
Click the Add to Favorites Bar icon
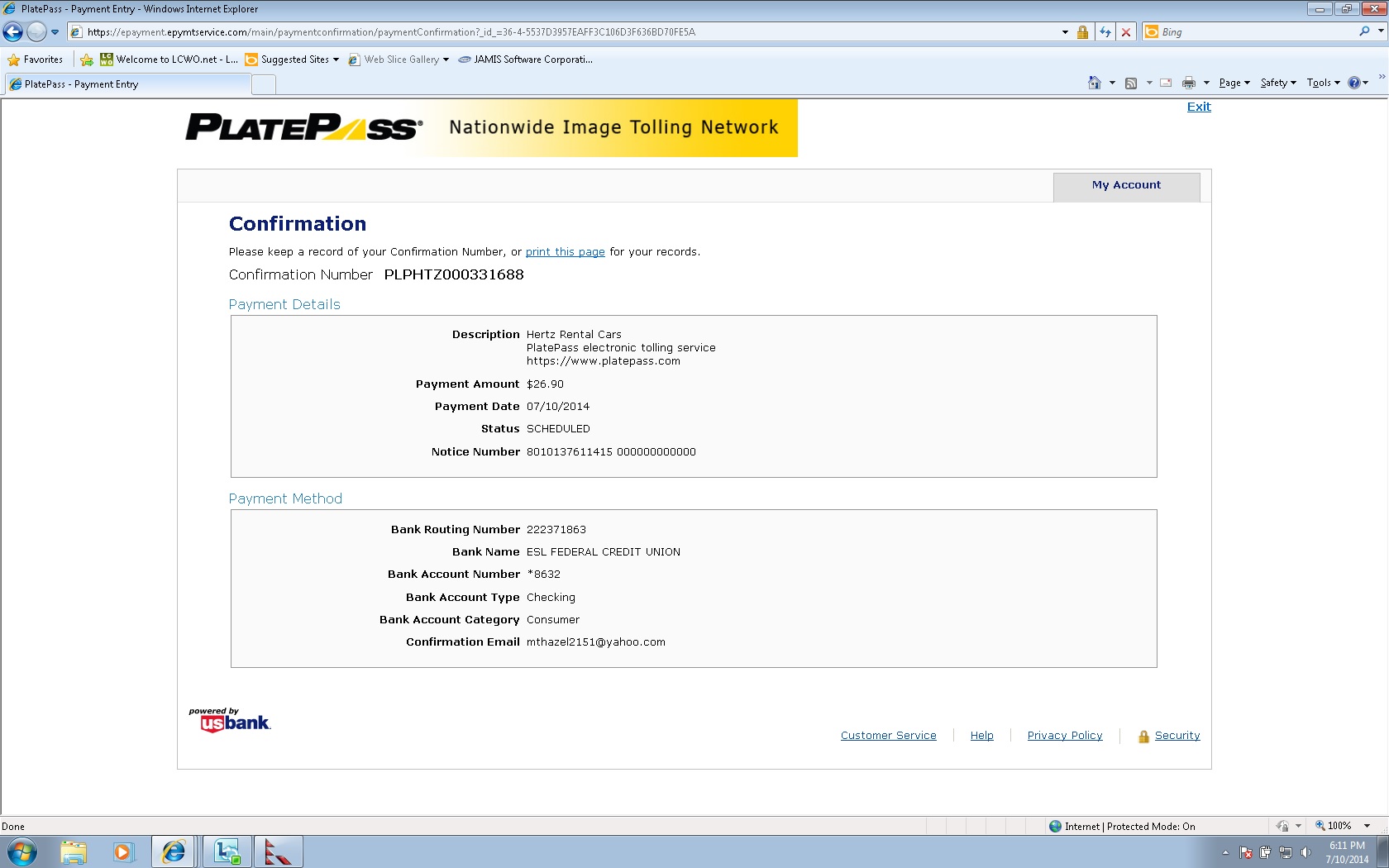(x=87, y=60)
